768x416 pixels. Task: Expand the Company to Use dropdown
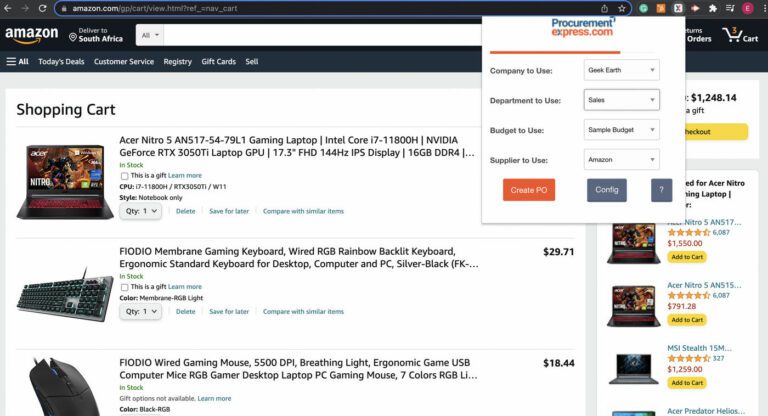[x=621, y=70]
